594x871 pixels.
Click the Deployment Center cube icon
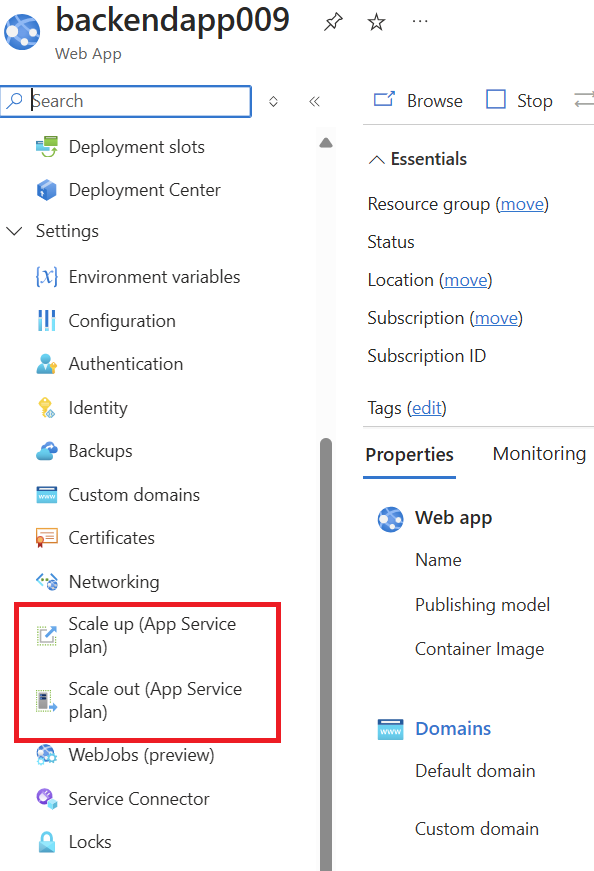click(47, 190)
